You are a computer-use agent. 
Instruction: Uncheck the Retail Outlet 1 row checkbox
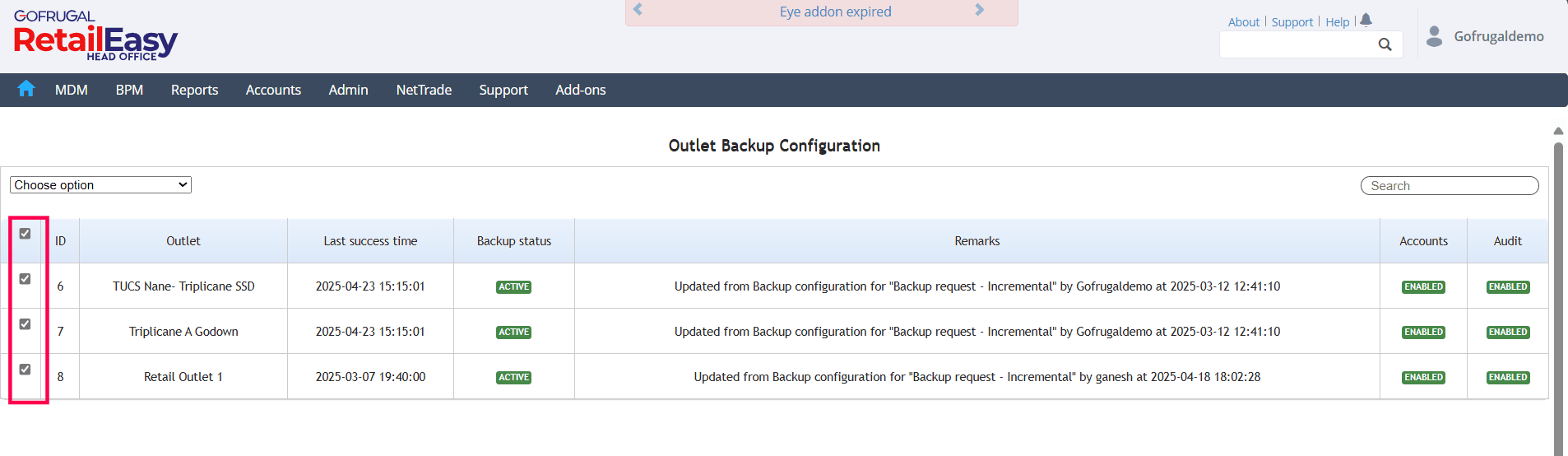tap(26, 370)
